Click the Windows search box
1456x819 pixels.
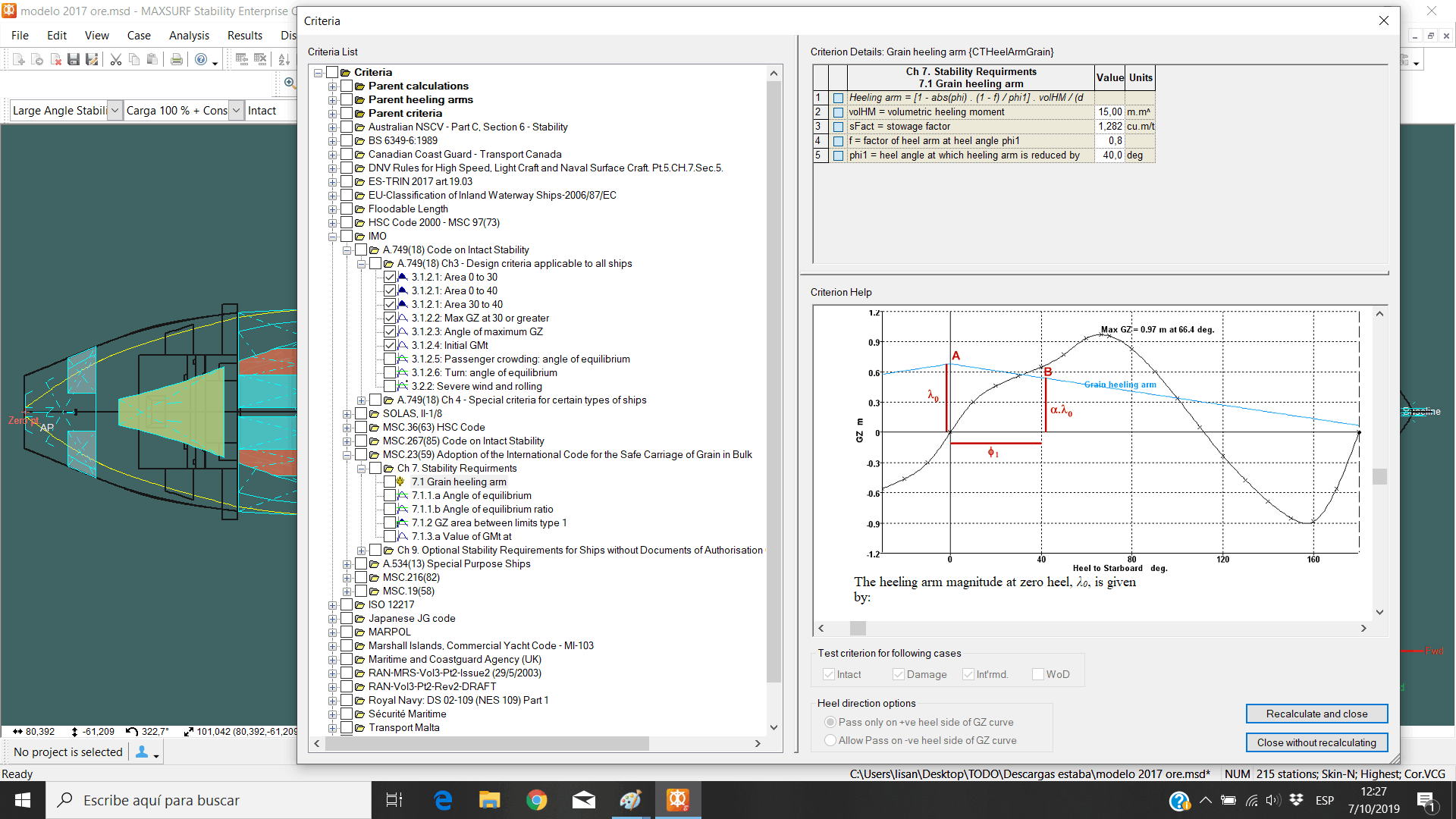(x=209, y=800)
